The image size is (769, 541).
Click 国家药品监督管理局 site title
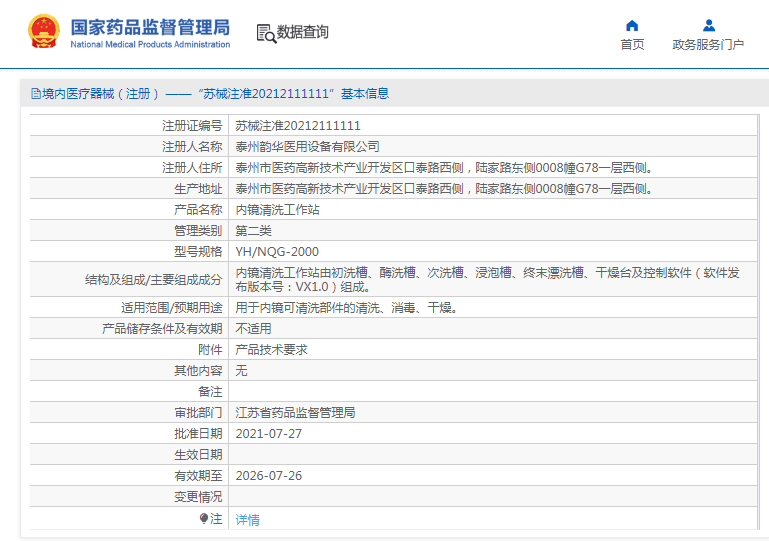pyautogui.click(x=150, y=27)
